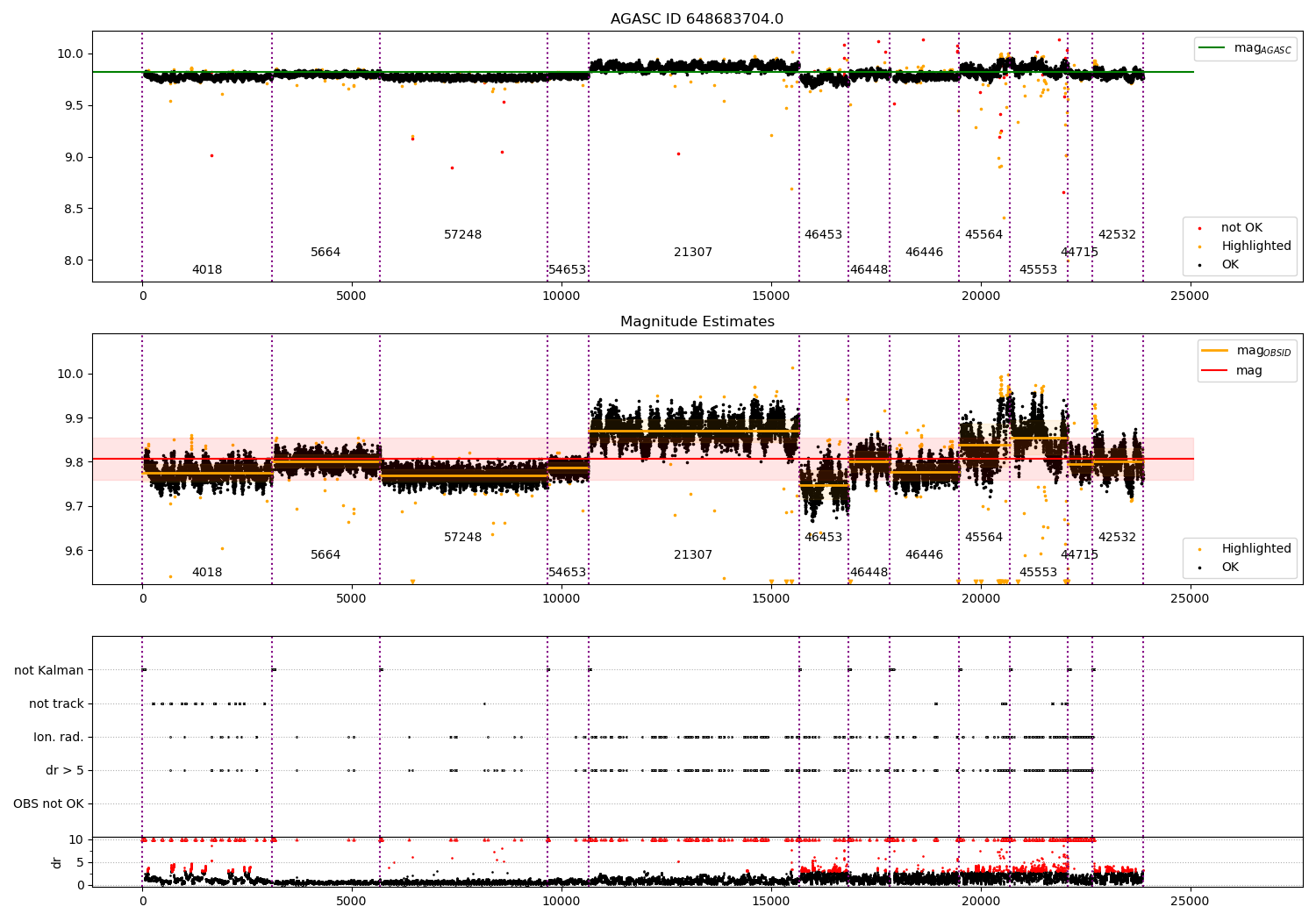Viewport: 1316px width, 921px height.
Task: Click the 'not track' axis label
Action: tap(56, 704)
